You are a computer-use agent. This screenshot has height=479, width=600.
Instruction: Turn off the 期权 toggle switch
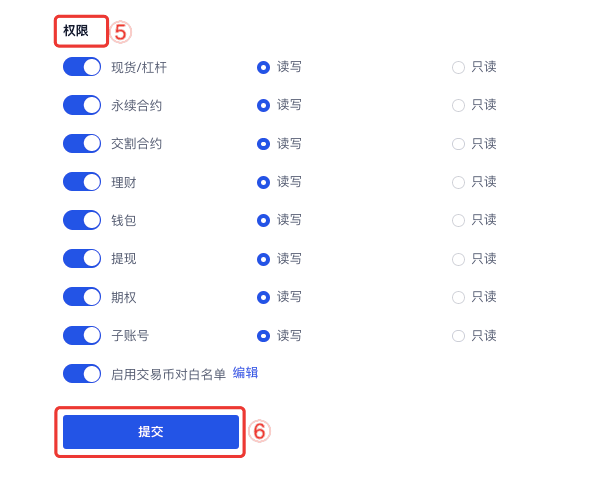click(82, 297)
